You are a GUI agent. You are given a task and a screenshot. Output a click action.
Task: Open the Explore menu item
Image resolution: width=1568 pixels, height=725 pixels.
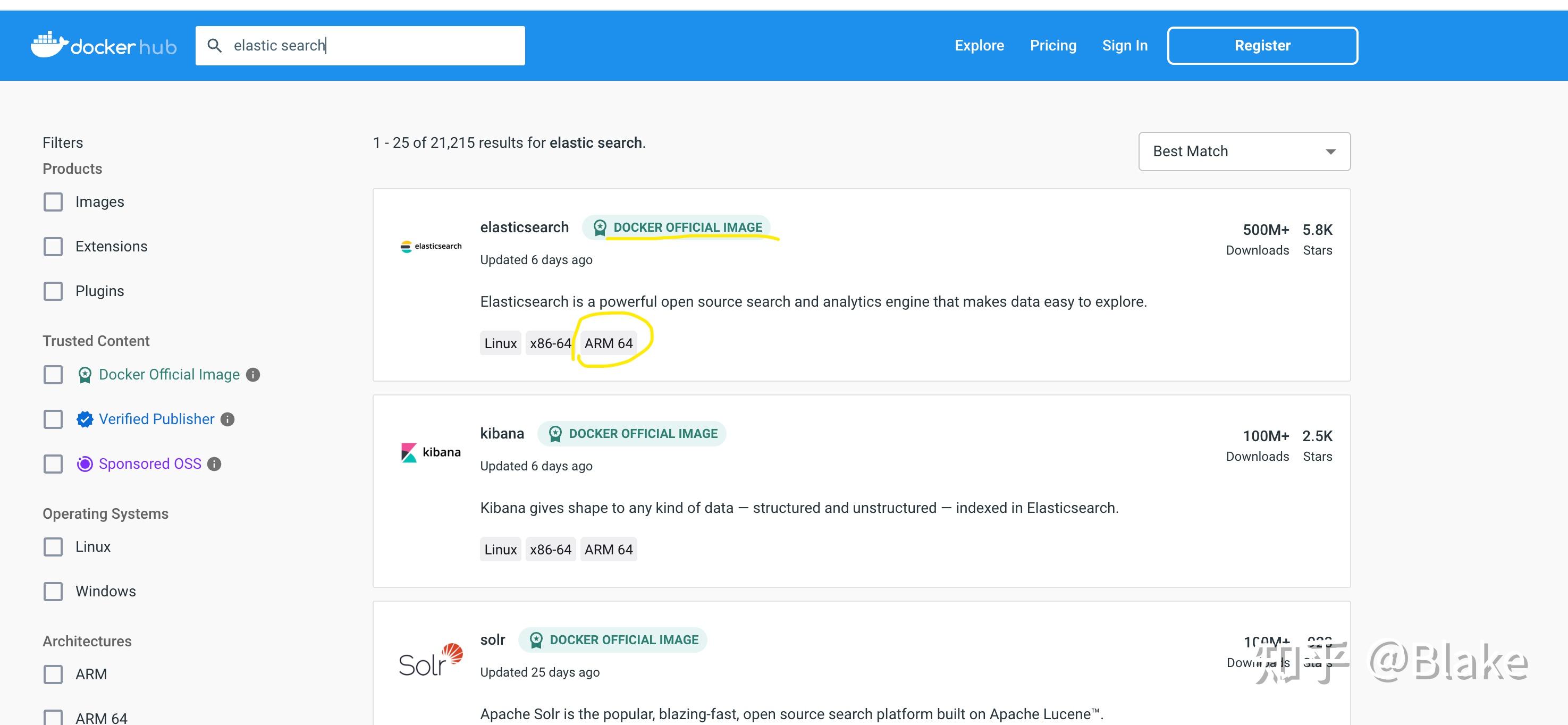coord(979,45)
